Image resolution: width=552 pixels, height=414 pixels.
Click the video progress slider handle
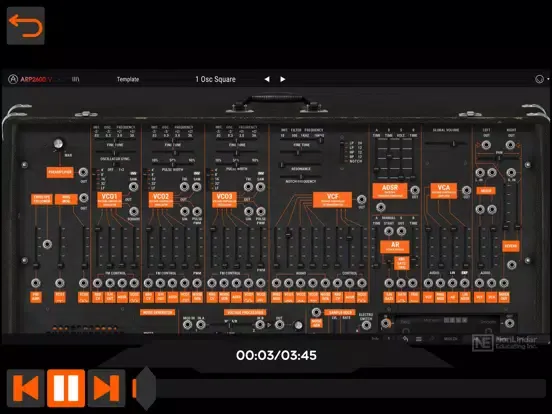tap(146, 388)
